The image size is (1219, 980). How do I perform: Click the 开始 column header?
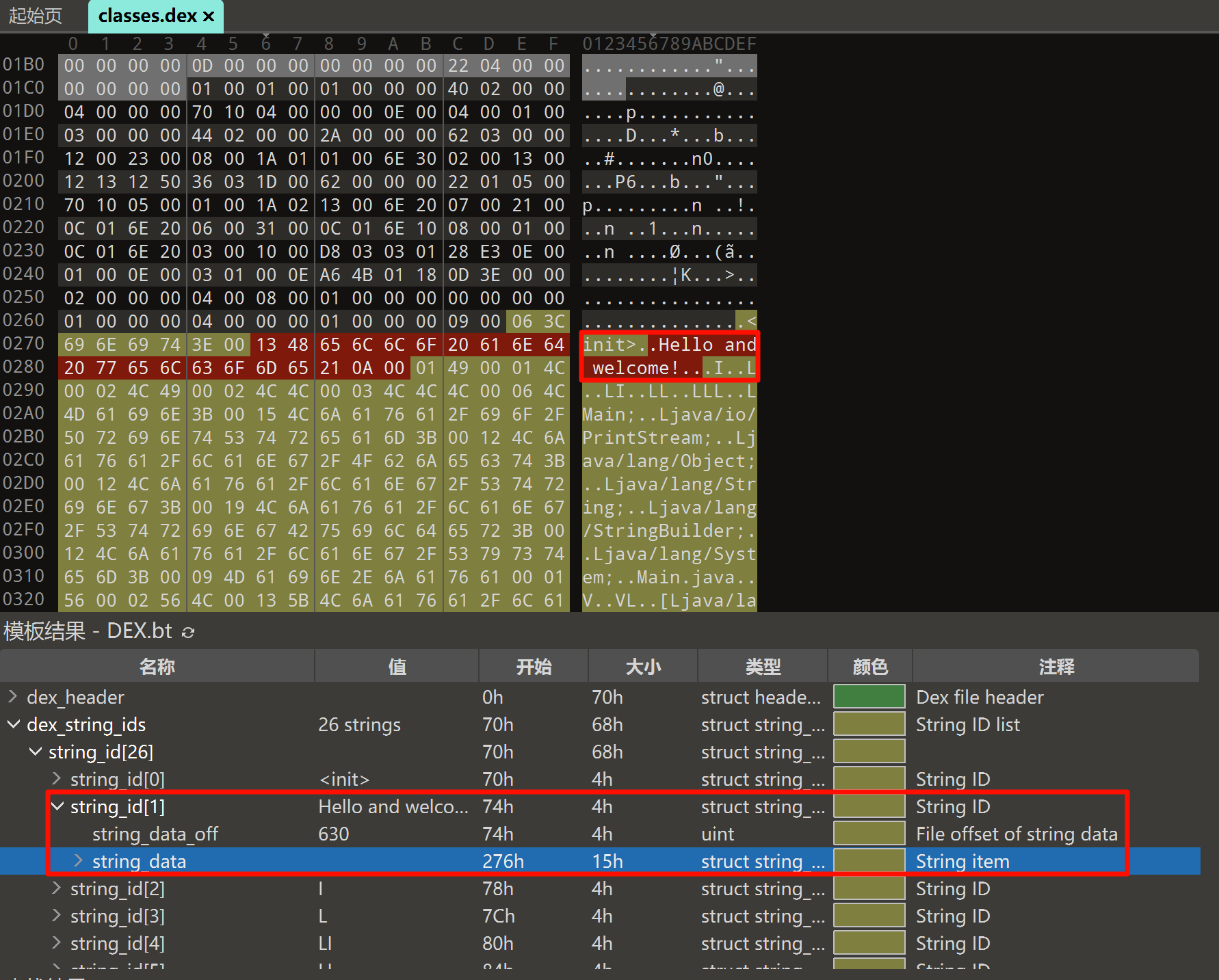pyautogui.click(x=534, y=666)
